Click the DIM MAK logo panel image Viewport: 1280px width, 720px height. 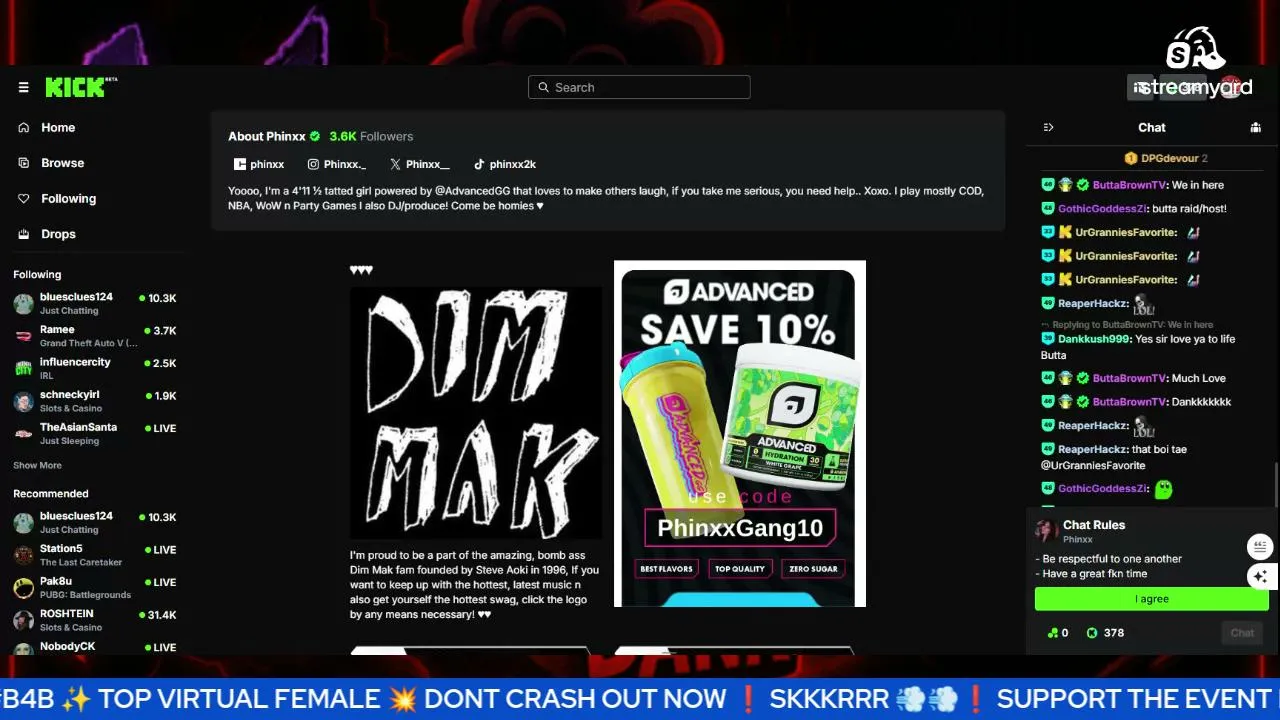coord(475,413)
